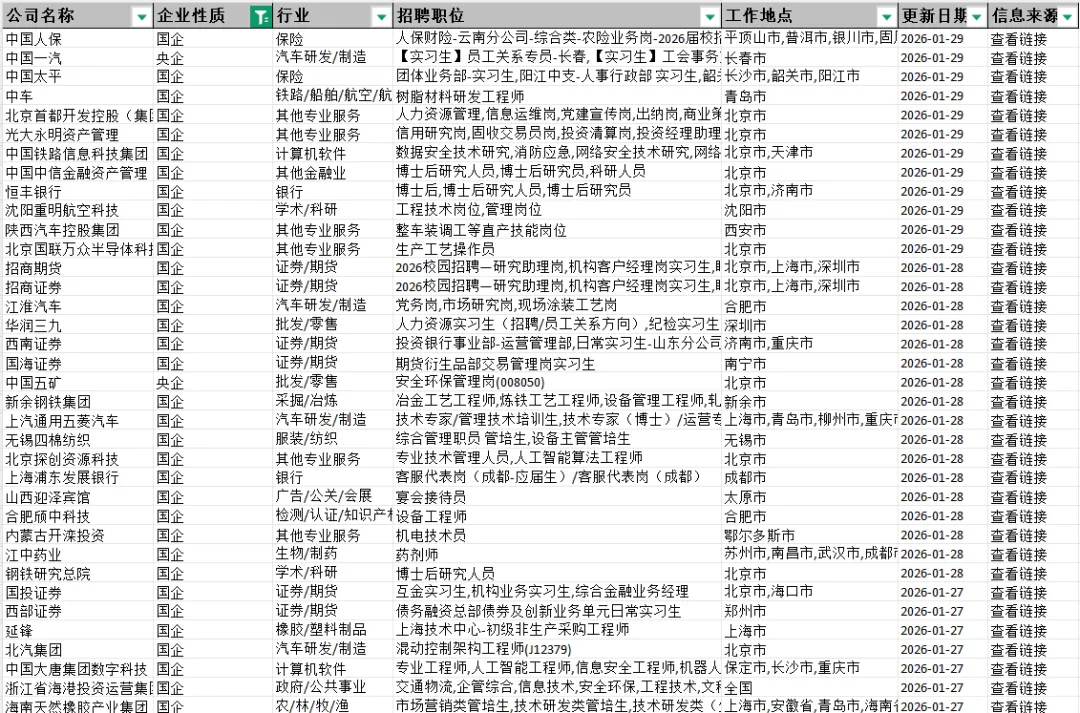Open the 信息来源 column filter dropdown
This screenshot has width=1080, height=713.
tap(1068, 17)
